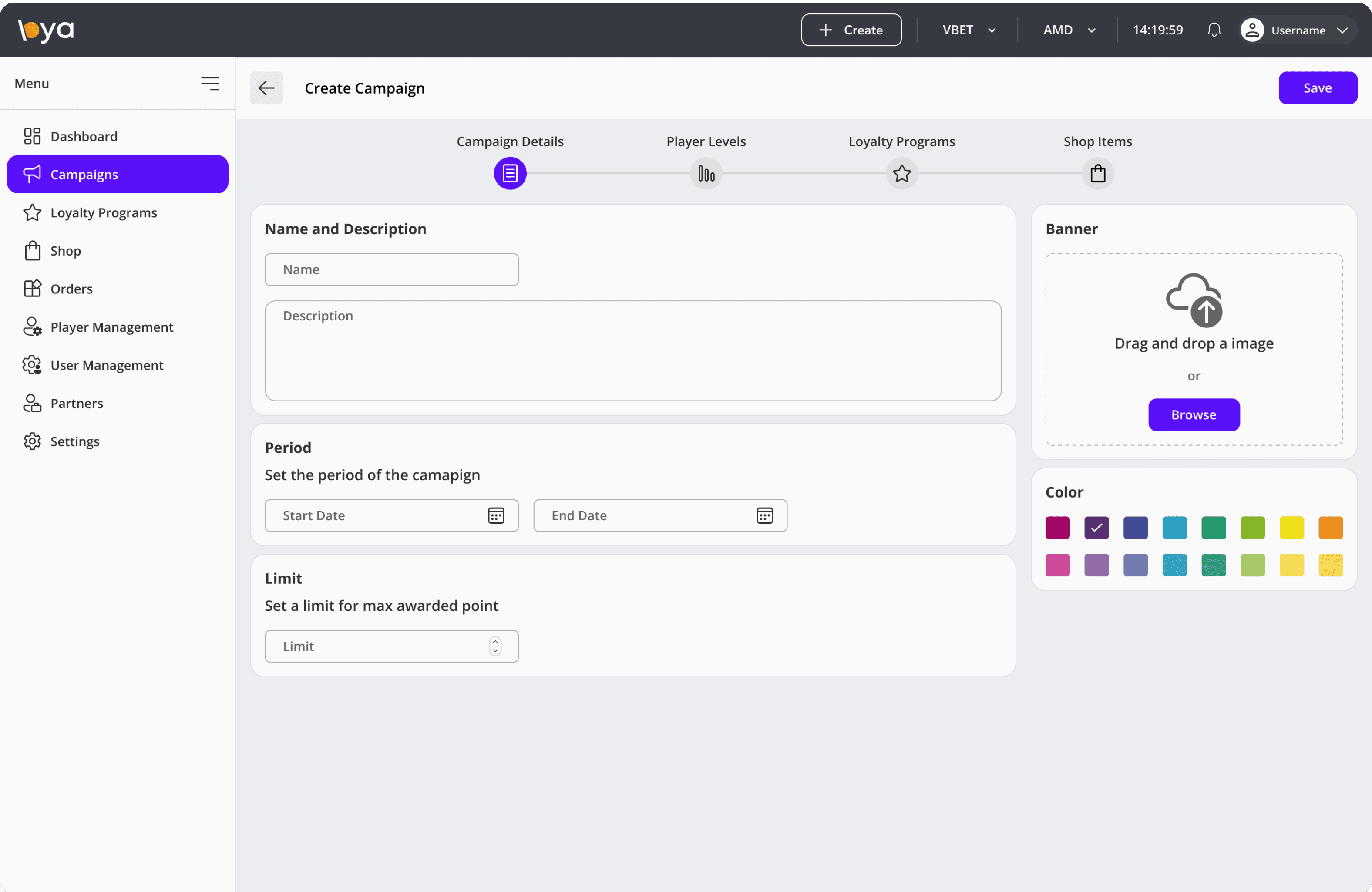
Task: Collapse the sidebar with hamburger icon
Action: [210, 84]
